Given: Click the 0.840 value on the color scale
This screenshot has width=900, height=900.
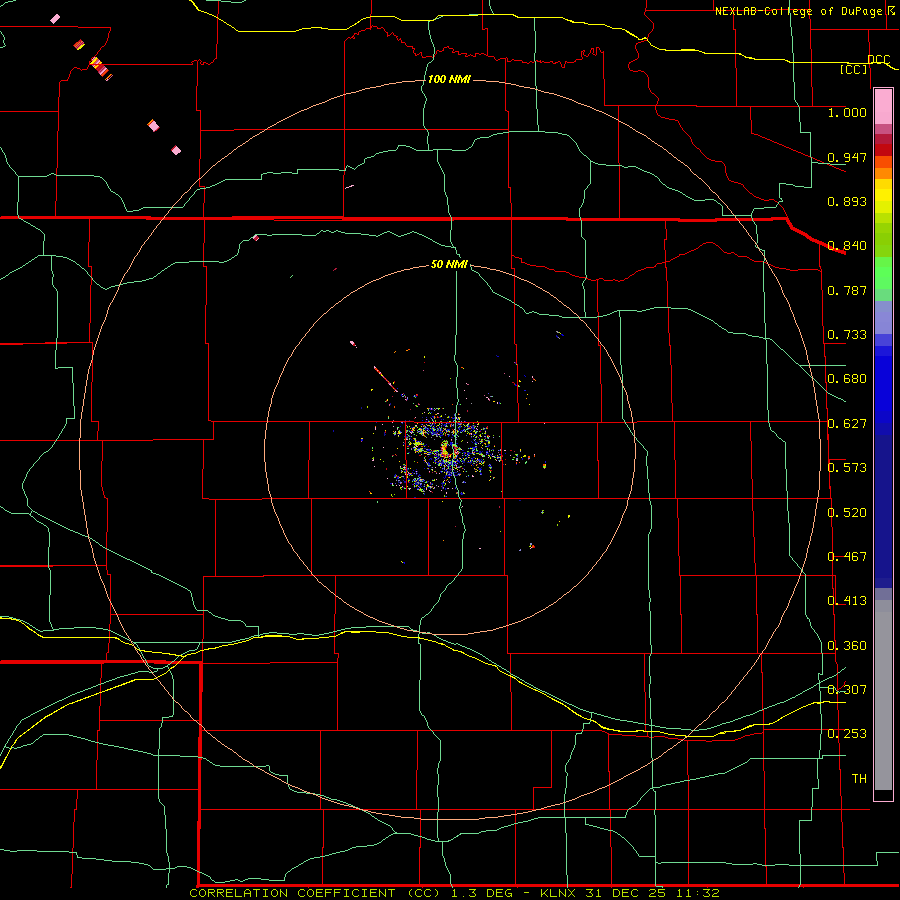Looking at the screenshot, I should click(847, 246).
